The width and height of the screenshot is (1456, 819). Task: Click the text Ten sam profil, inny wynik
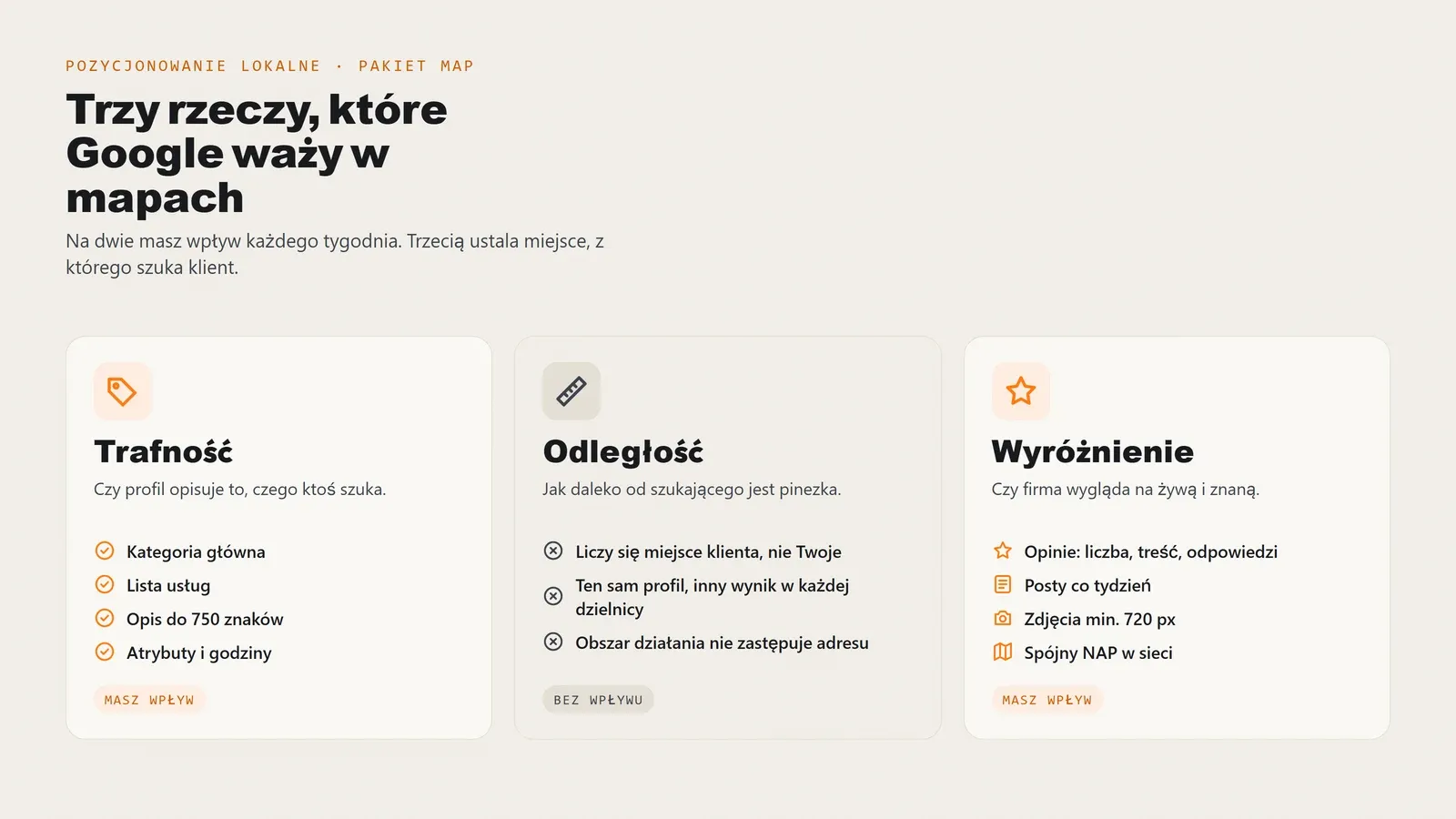[713, 597]
